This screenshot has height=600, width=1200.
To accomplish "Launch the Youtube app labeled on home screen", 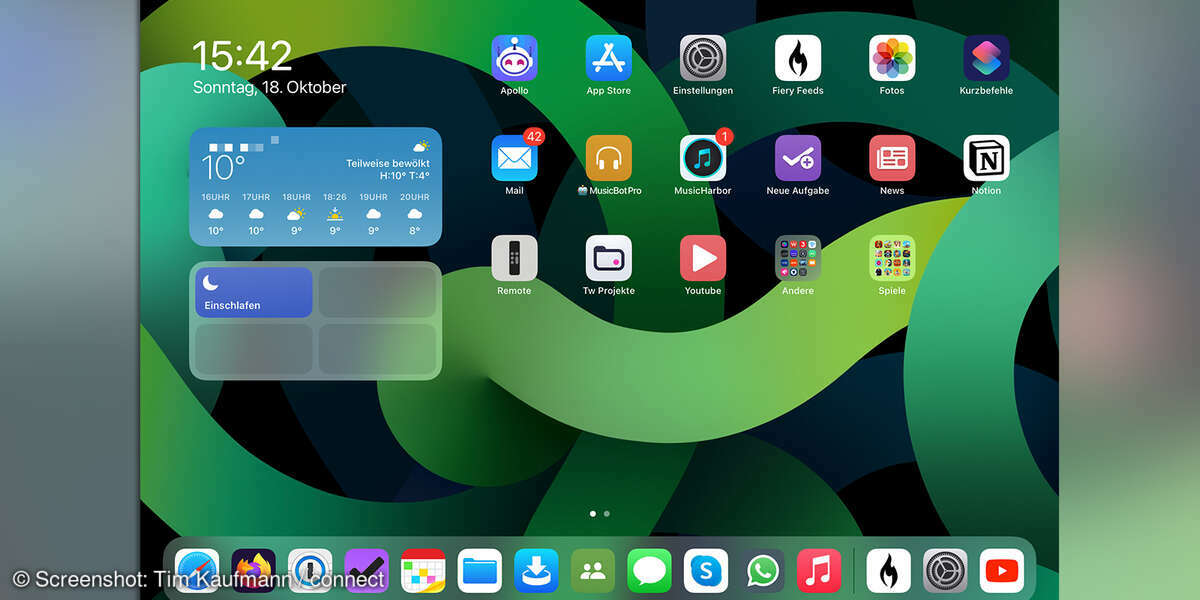I will coord(703,258).
